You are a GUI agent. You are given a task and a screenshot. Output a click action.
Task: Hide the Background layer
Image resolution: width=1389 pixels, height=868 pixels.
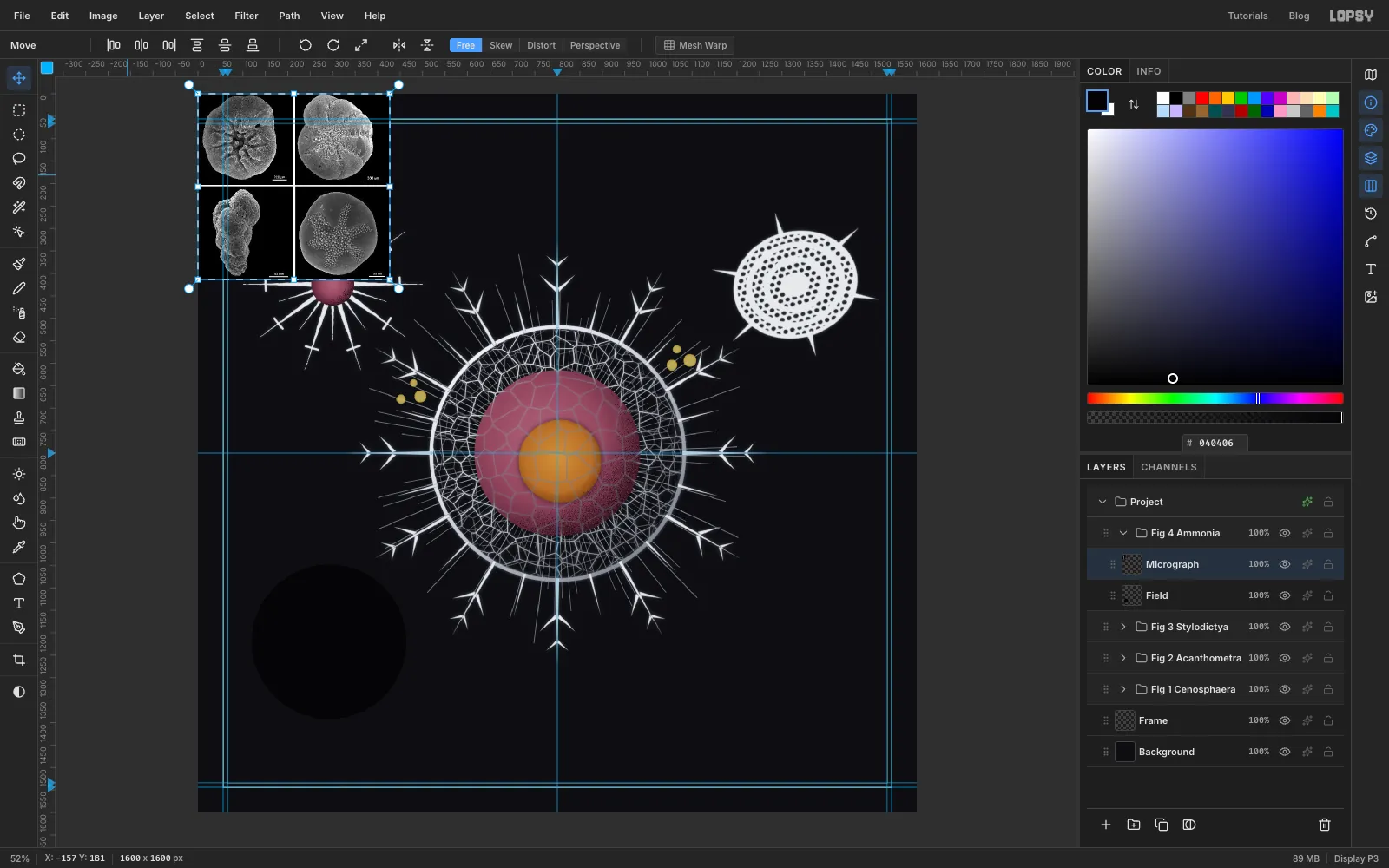point(1285,752)
